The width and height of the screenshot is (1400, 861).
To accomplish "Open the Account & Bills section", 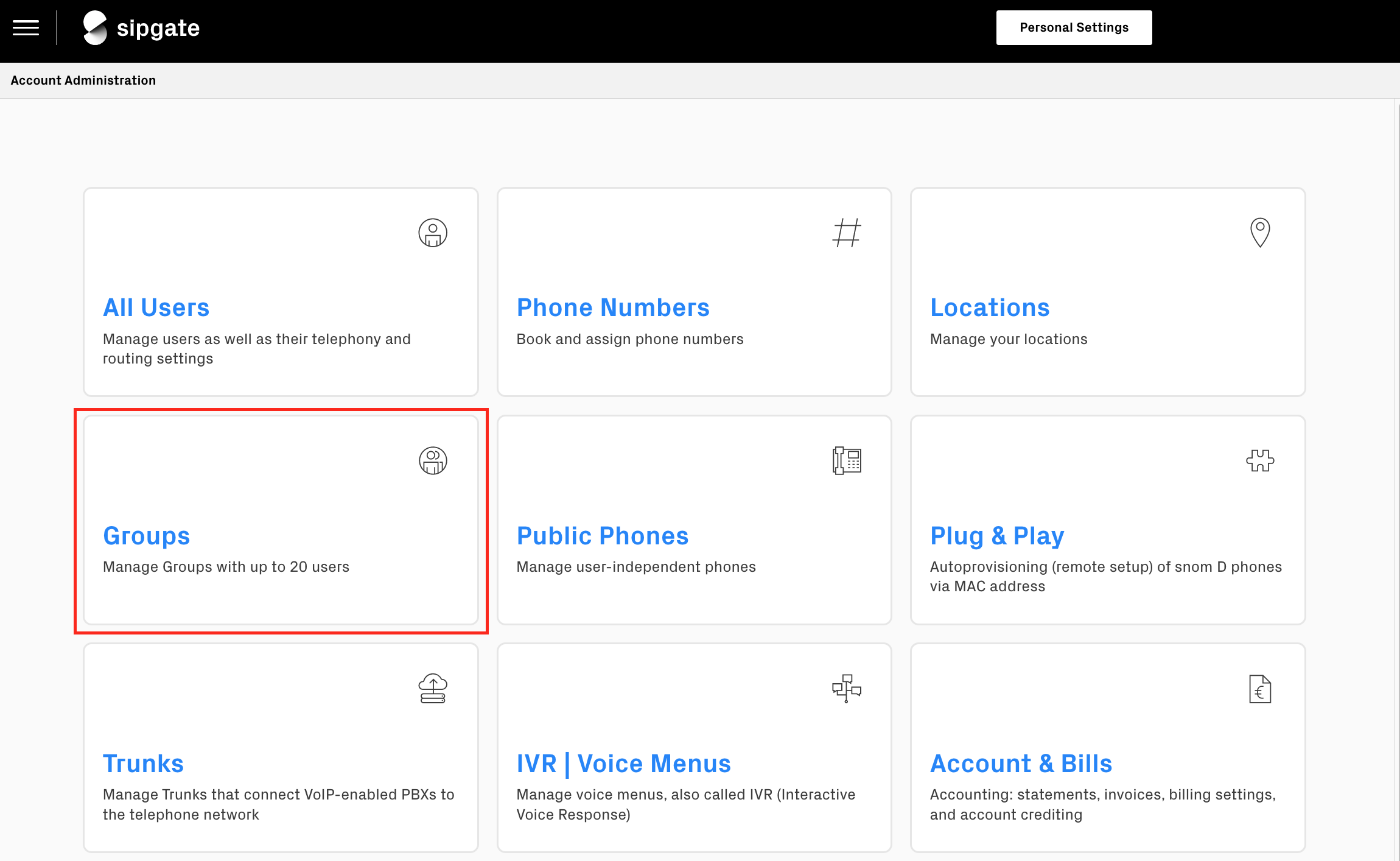I will [x=1021, y=764].
